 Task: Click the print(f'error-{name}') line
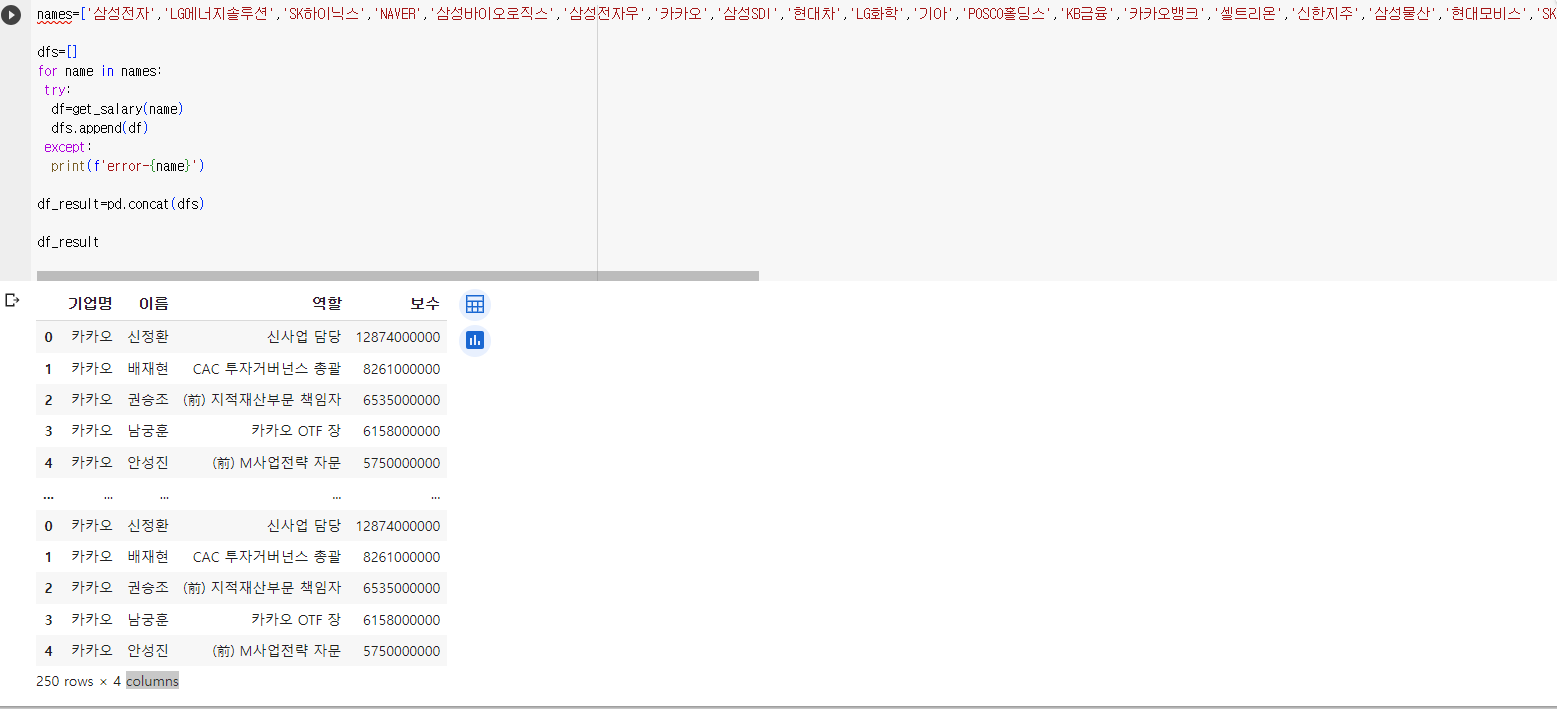pyautogui.click(x=128, y=166)
